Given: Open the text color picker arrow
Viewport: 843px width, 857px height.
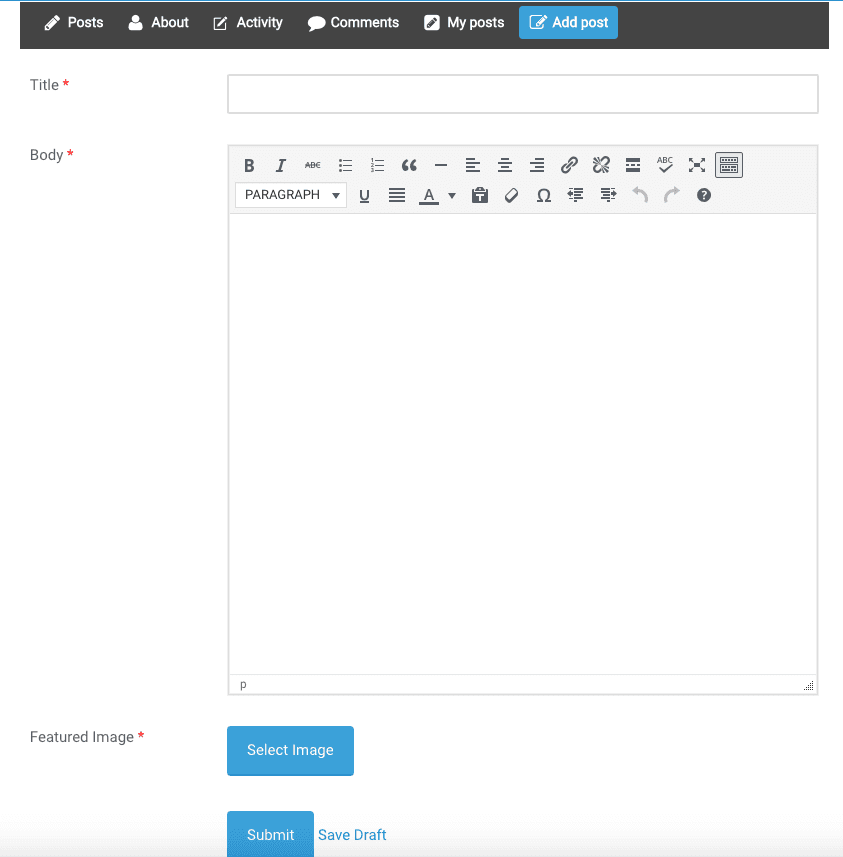Looking at the screenshot, I should pos(452,196).
